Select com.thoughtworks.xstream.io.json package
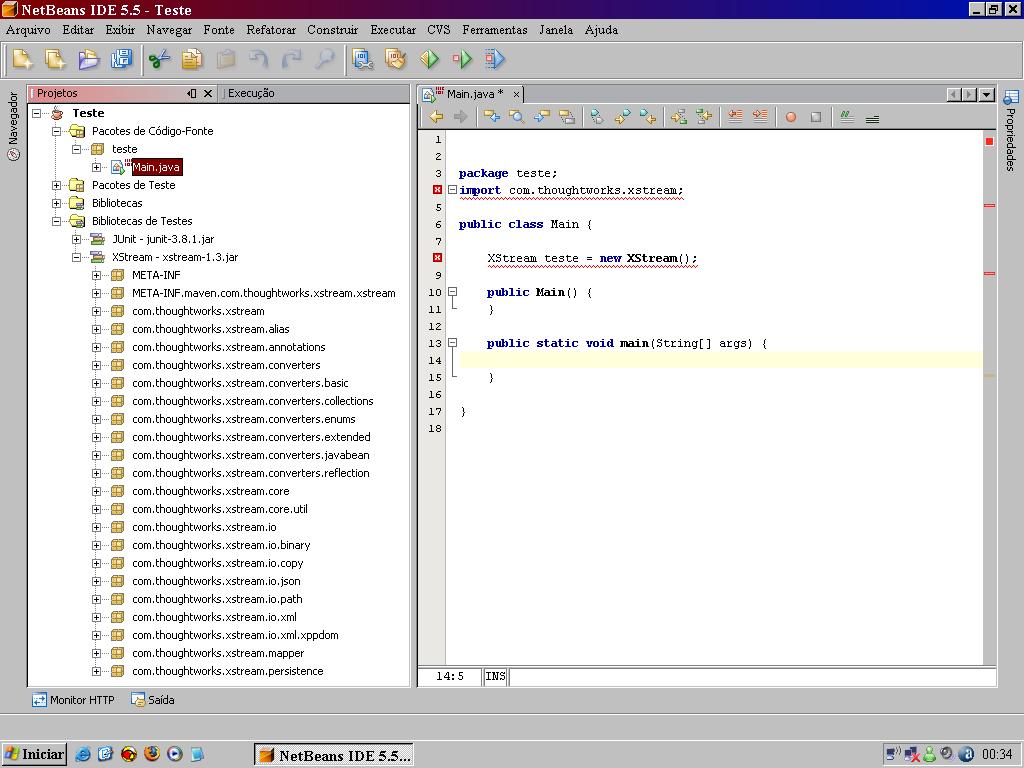Screen dimensions: 1024x768 pos(216,581)
